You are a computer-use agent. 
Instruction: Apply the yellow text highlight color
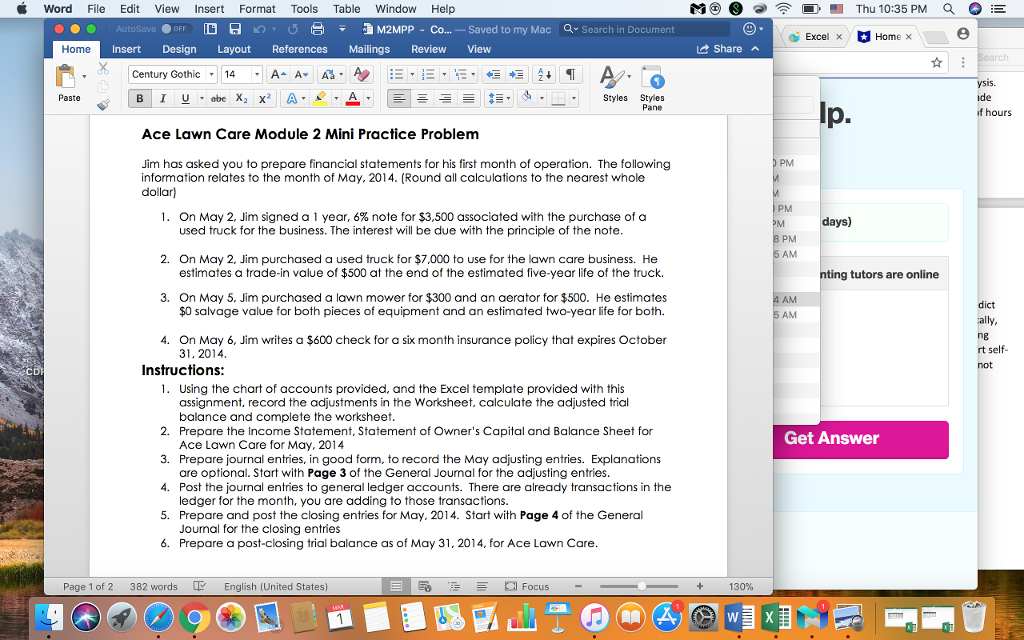coord(320,99)
